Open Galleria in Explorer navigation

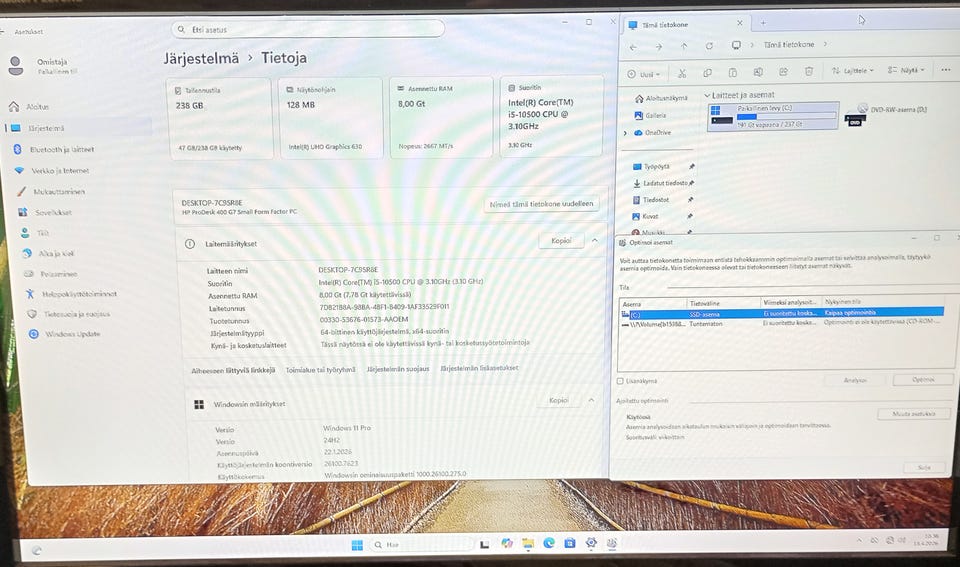point(650,115)
